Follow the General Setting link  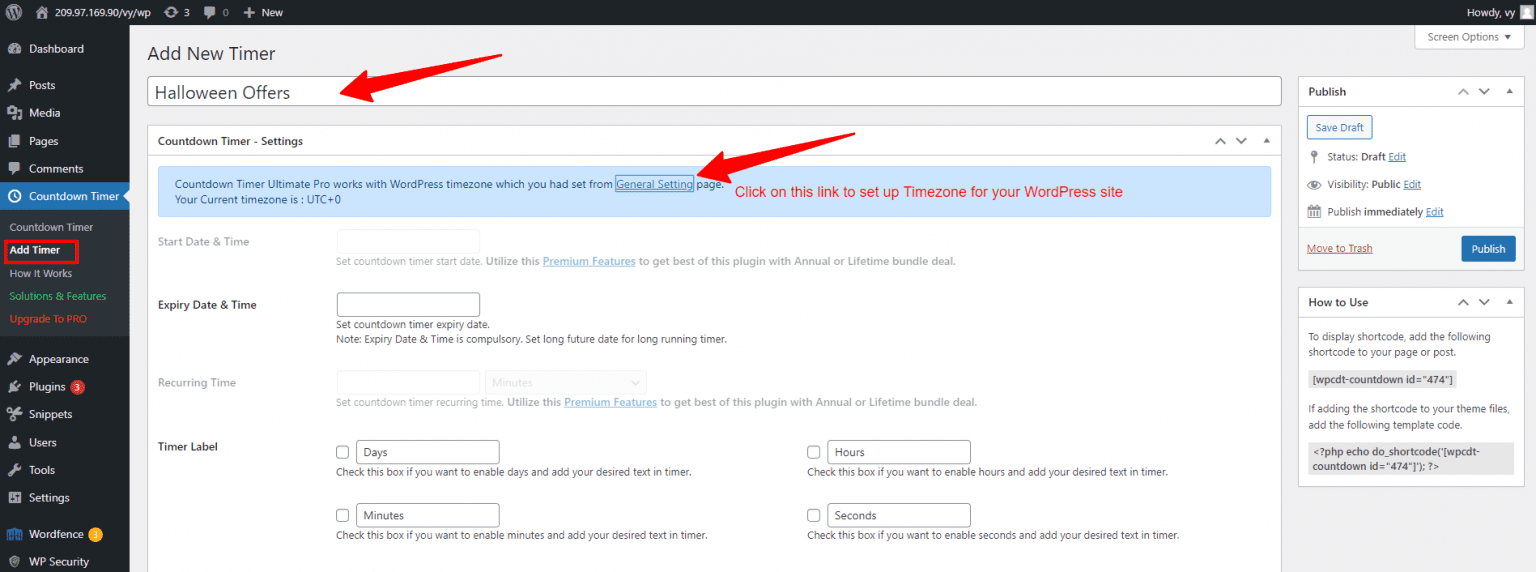coord(654,184)
